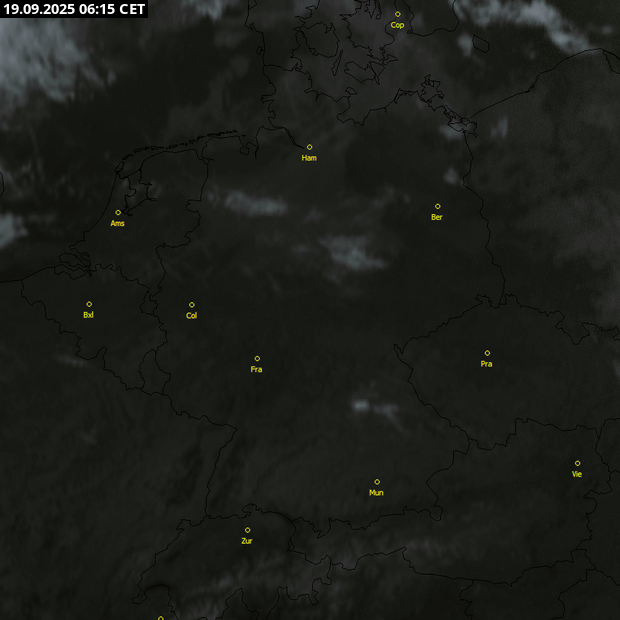This screenshot has width=620, height=620.
Task: Click the Berlin city marker
Action: click(438, 206)
